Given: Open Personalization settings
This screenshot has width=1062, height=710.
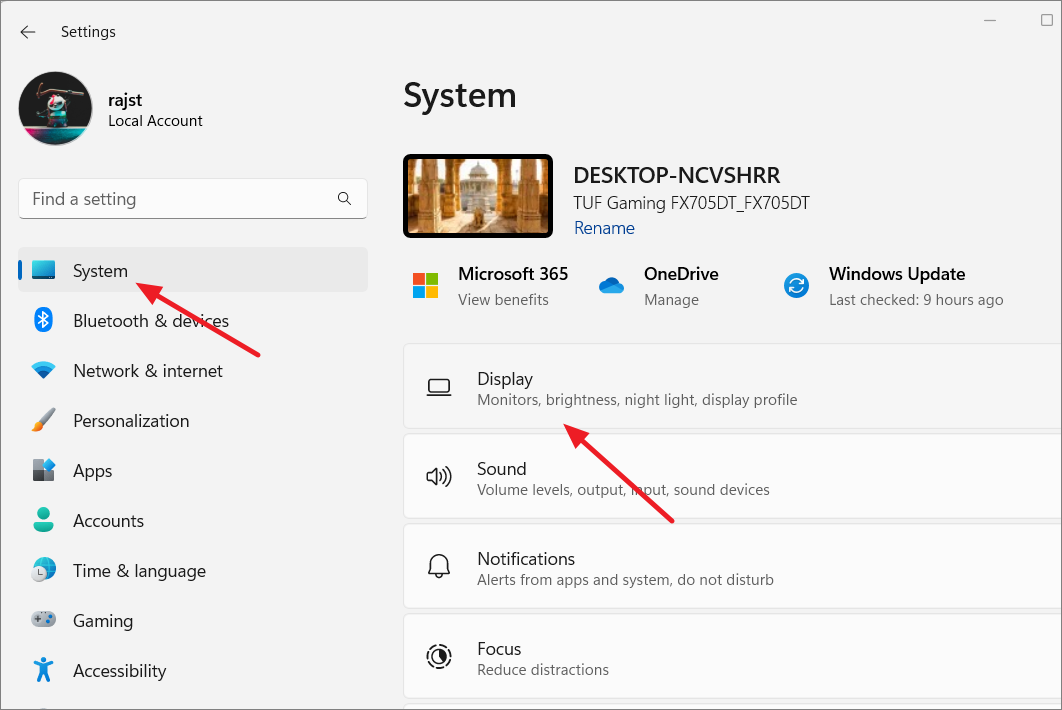Looking at the screenshot, I should coord(193,421).
